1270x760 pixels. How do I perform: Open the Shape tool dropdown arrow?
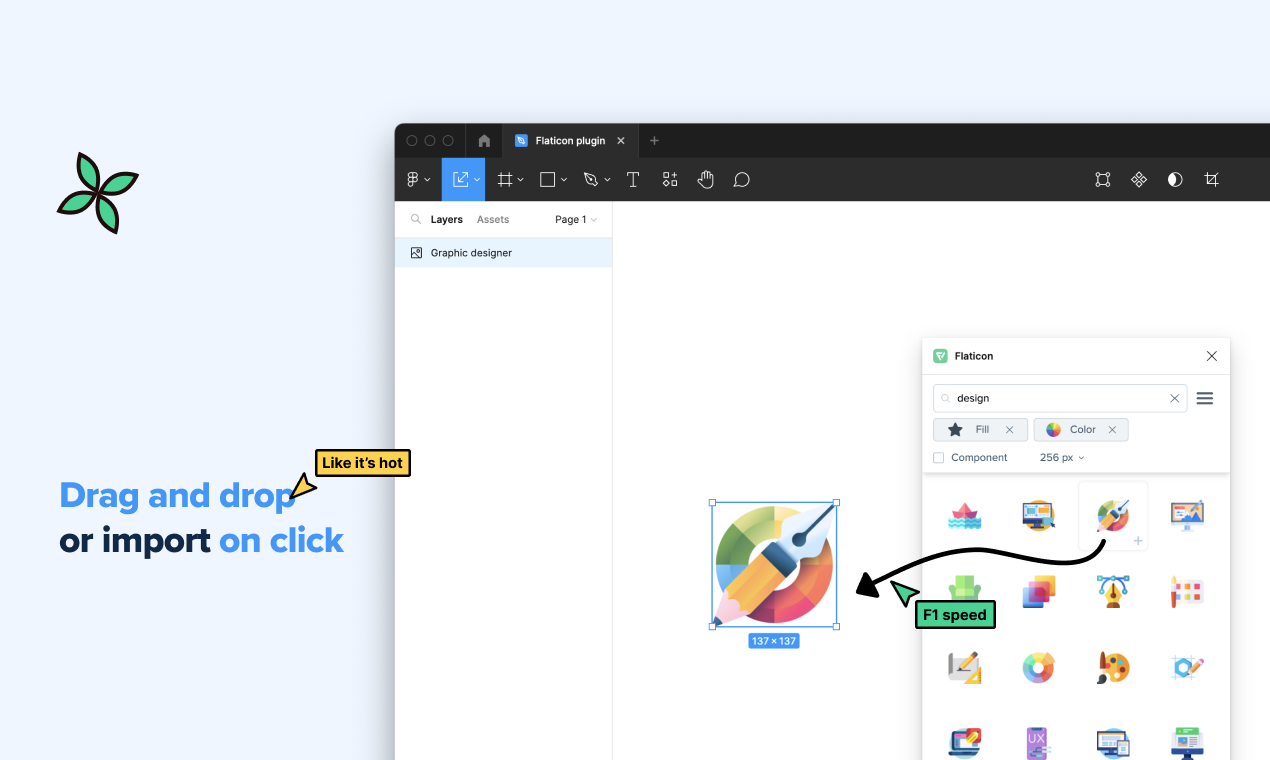tap(564, 180)
